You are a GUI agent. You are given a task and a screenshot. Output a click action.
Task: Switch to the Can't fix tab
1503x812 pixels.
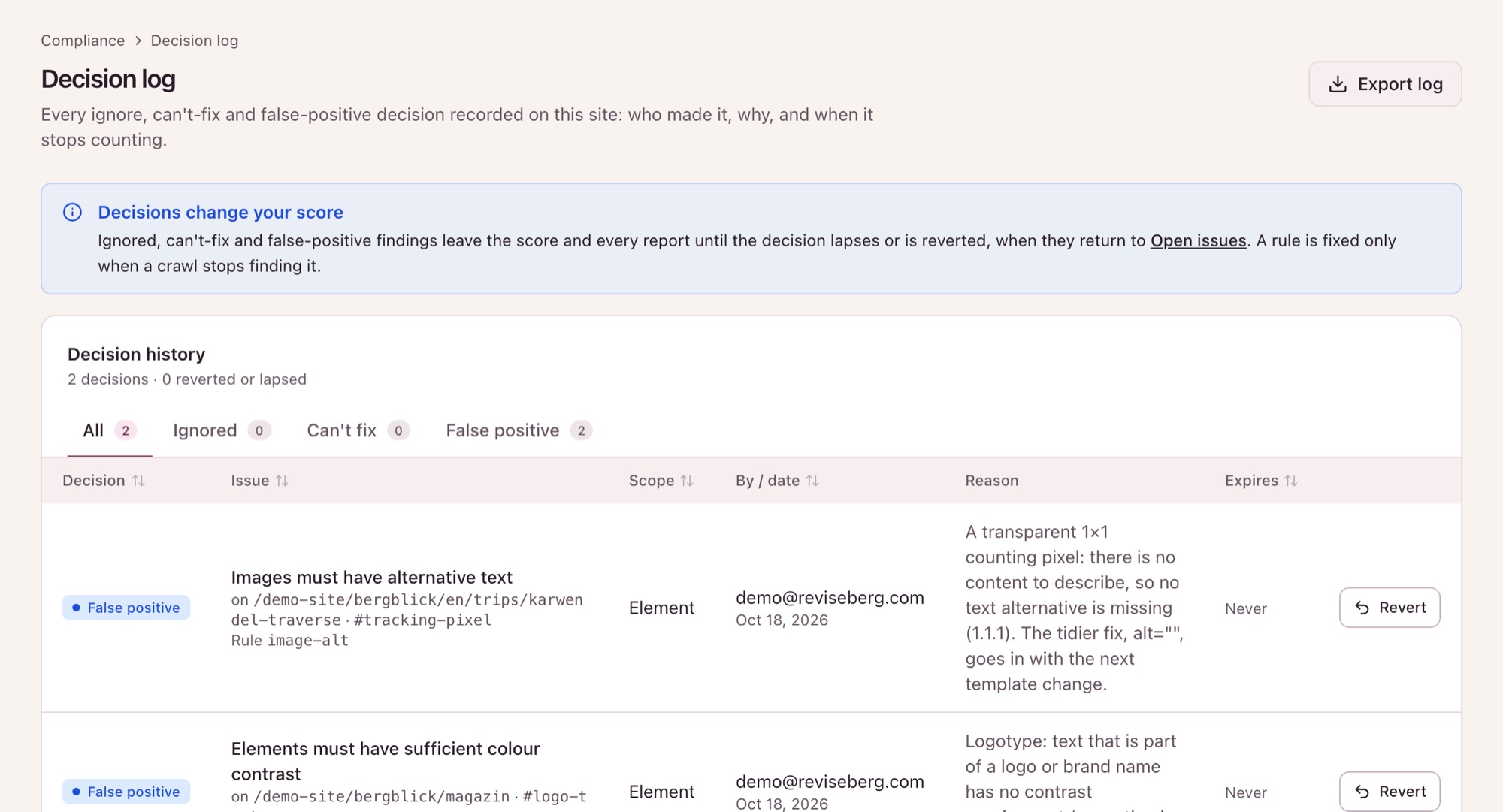[358, 430]
